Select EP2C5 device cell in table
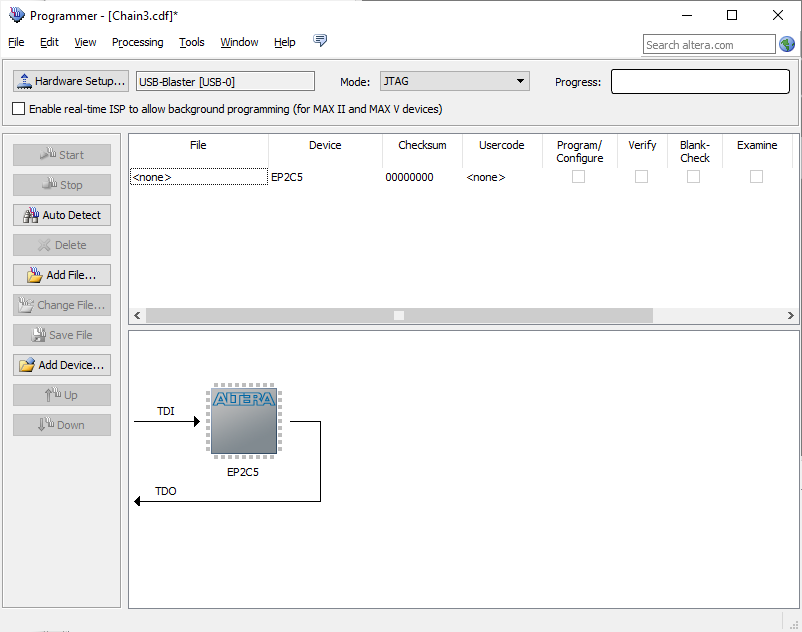802x632 pixels. point(325,177)
